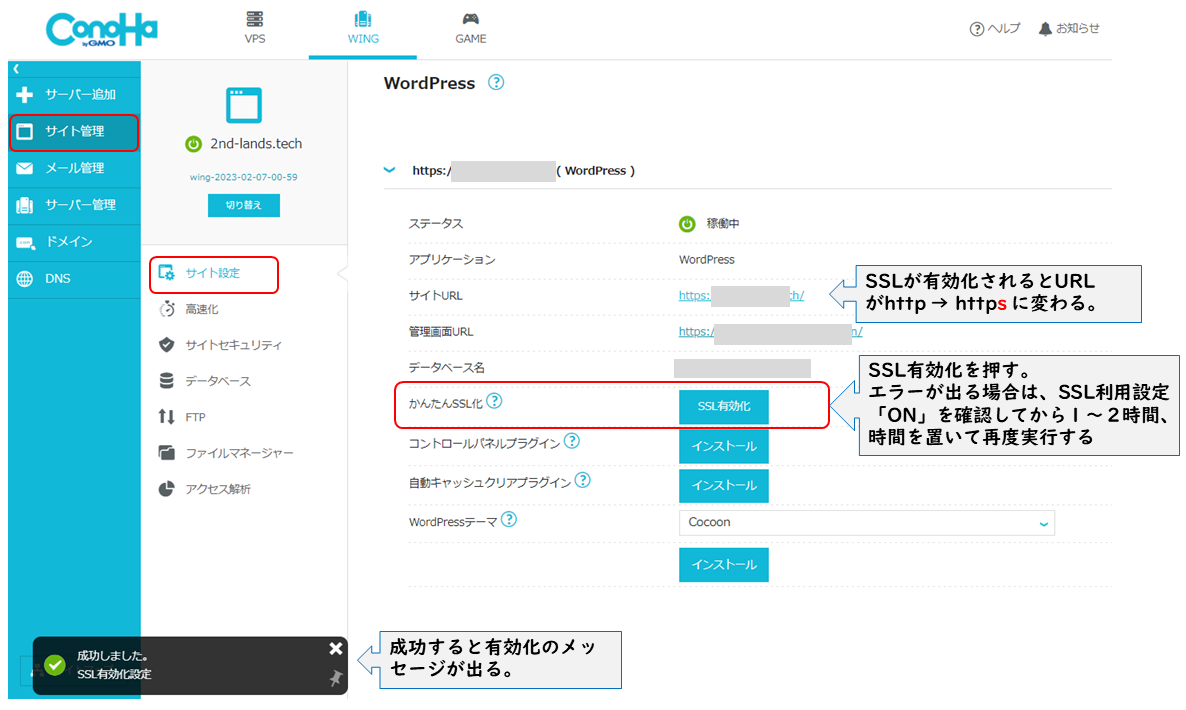Select サイト管理 in sidebar

tap(74, 132)
